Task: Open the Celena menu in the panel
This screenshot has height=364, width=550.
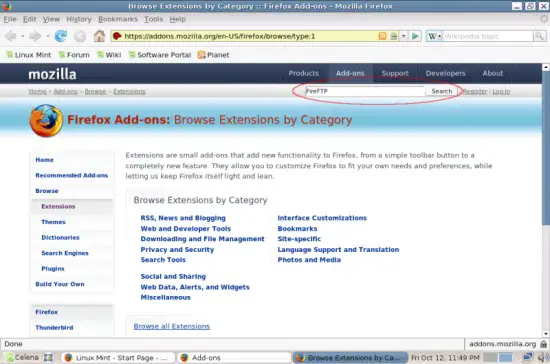Action: tap(22, 357)
